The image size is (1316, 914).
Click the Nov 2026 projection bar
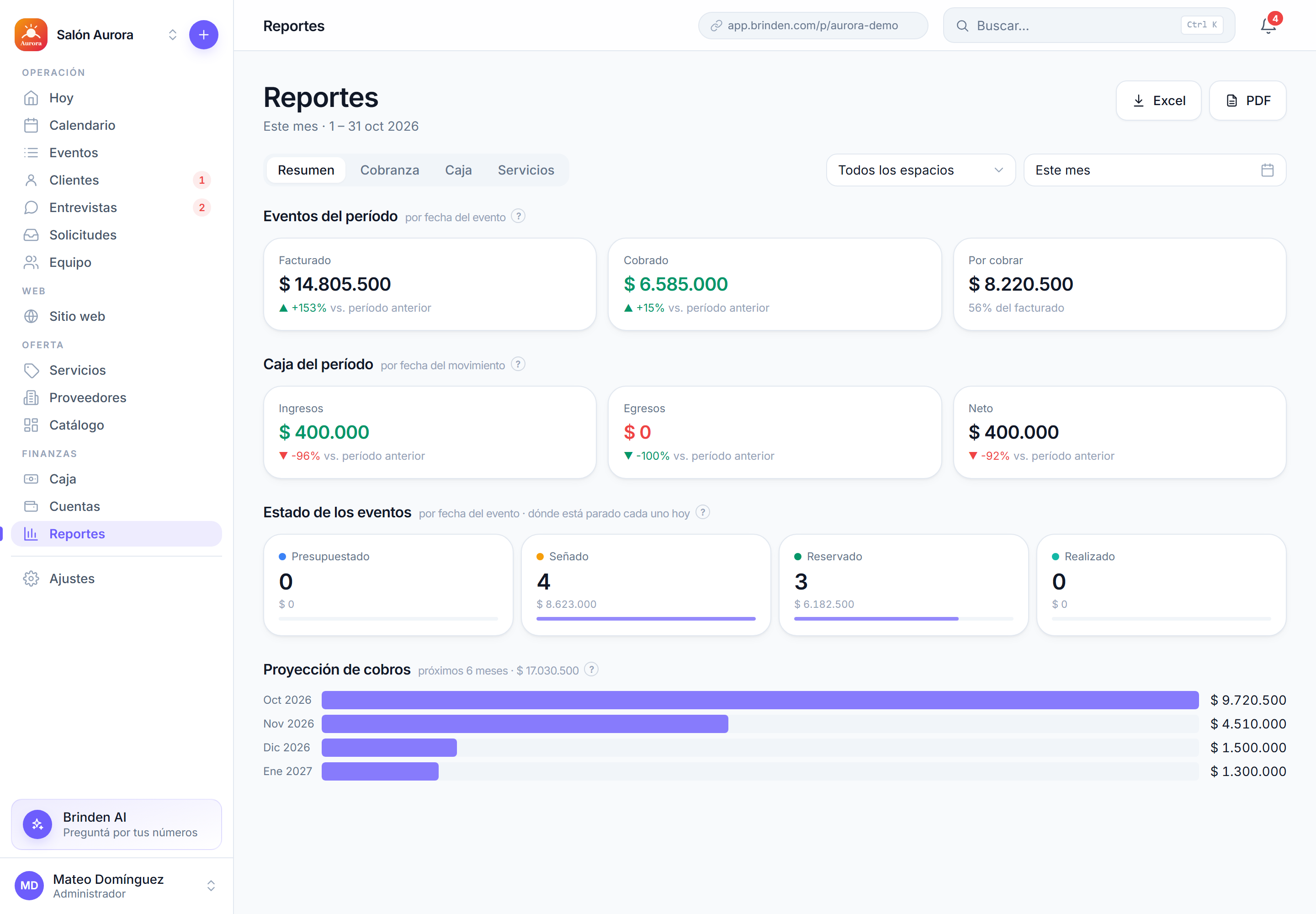pyautogui.click(x=525, y=724)
